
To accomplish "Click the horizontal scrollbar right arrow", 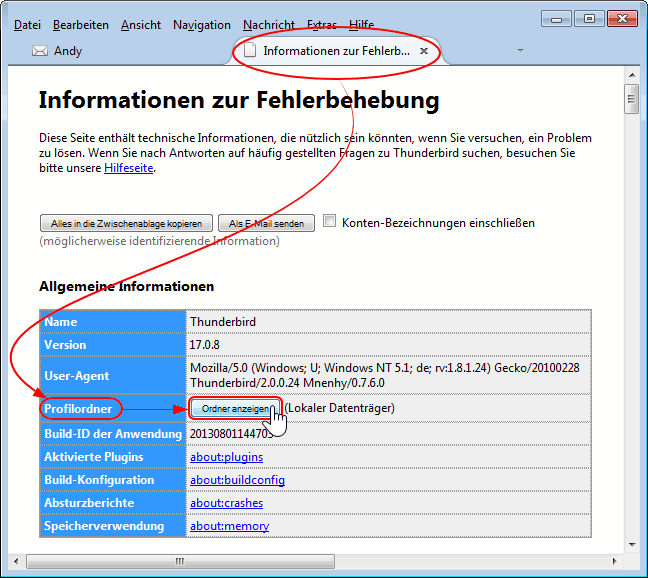I will [x=614, y=560].
